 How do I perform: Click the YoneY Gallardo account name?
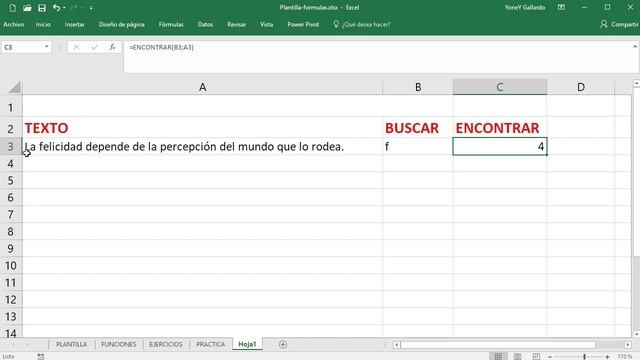524,7
